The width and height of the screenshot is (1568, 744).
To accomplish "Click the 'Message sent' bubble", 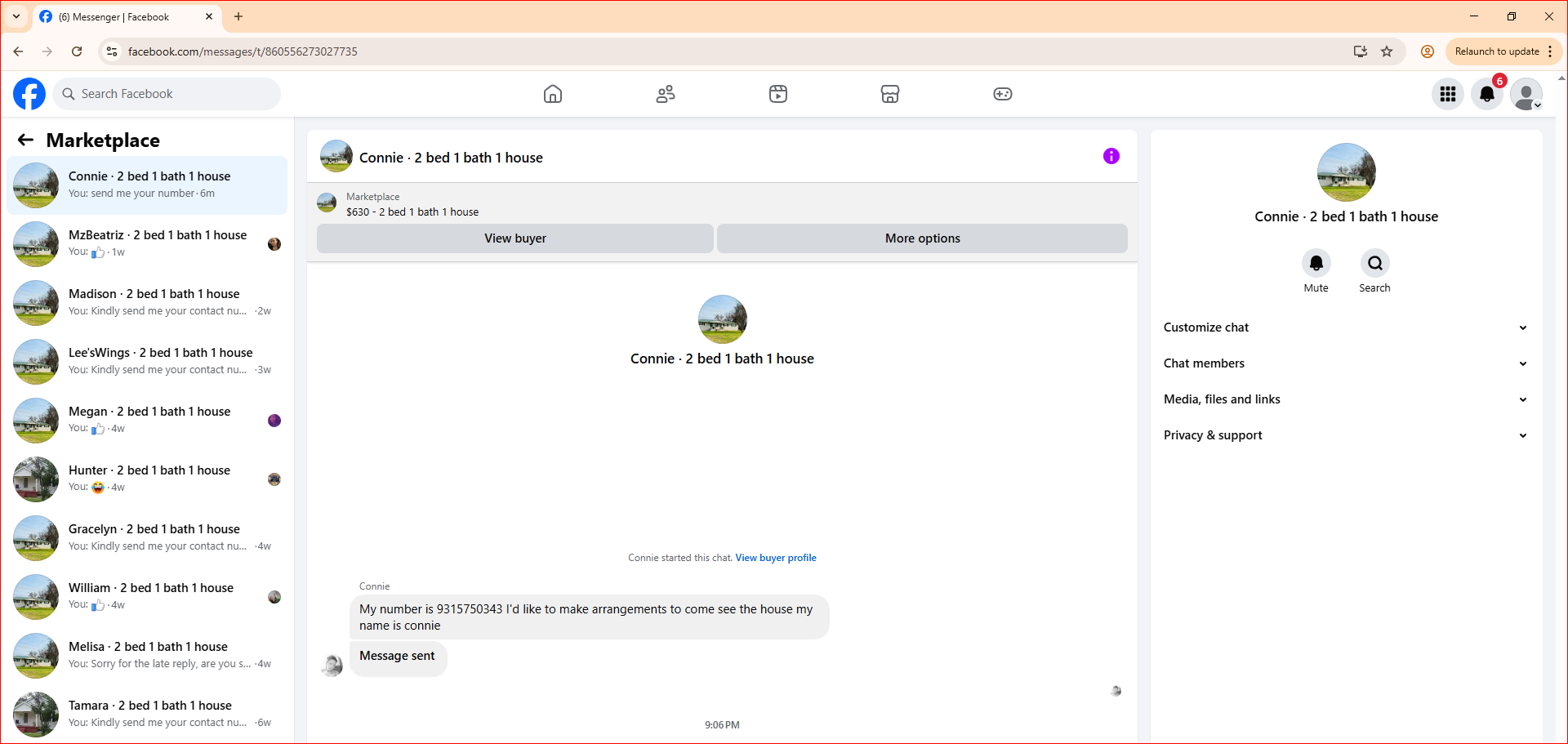I will tap(398, 658).
